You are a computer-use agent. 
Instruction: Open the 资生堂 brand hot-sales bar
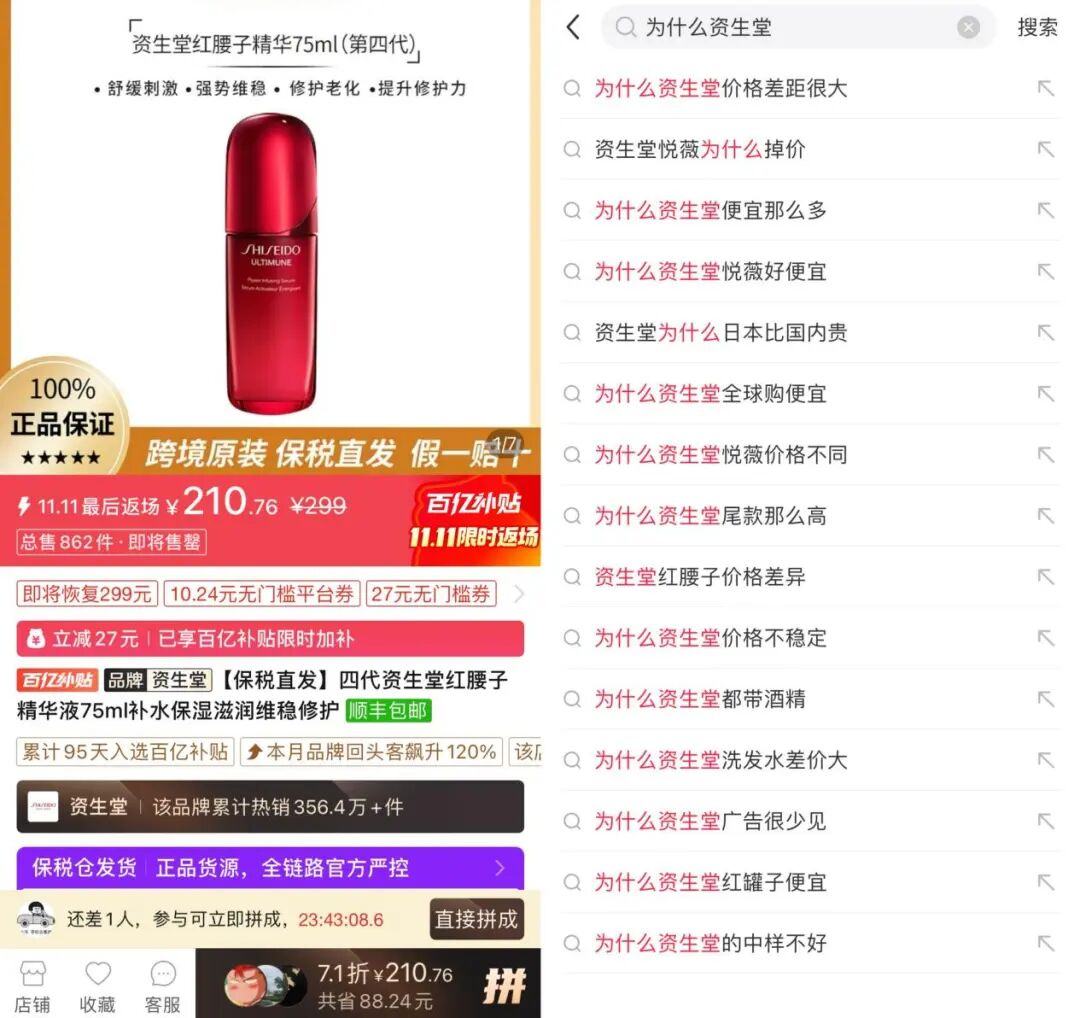[270, 807]
